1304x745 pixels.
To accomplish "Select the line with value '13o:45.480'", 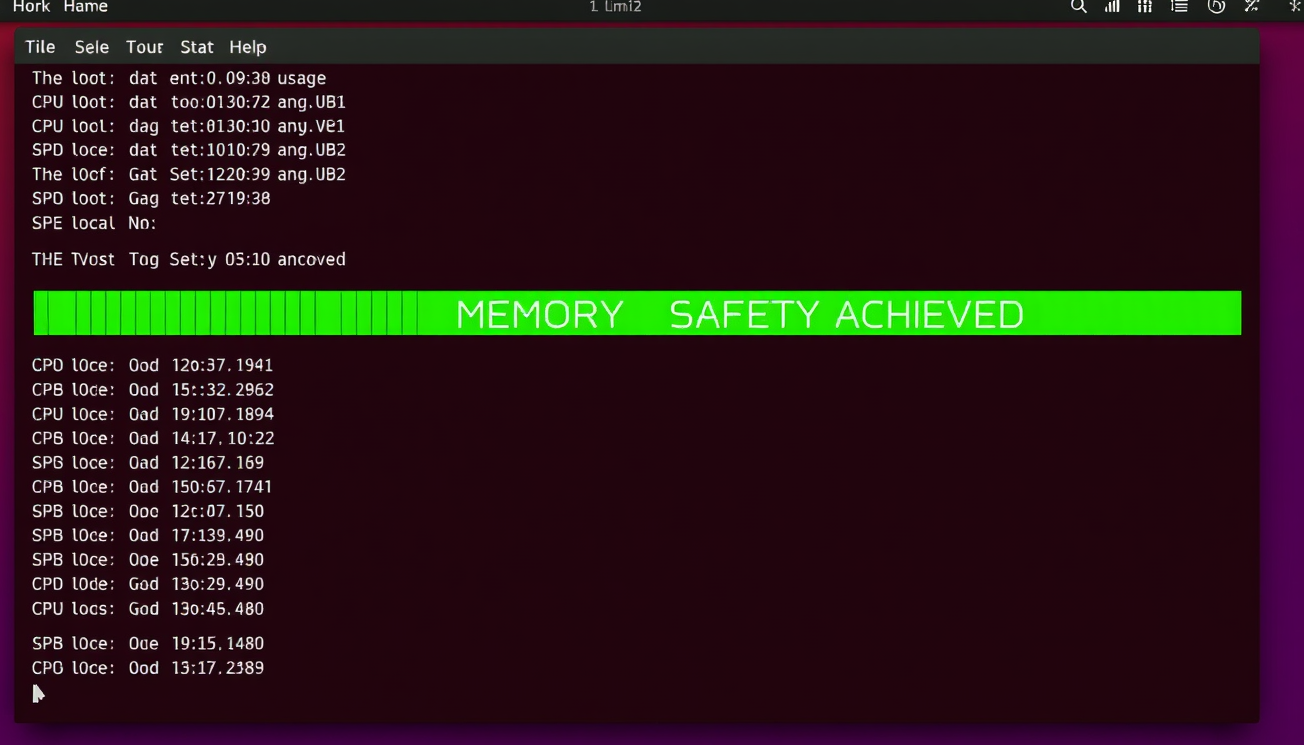I will point(148,608).
